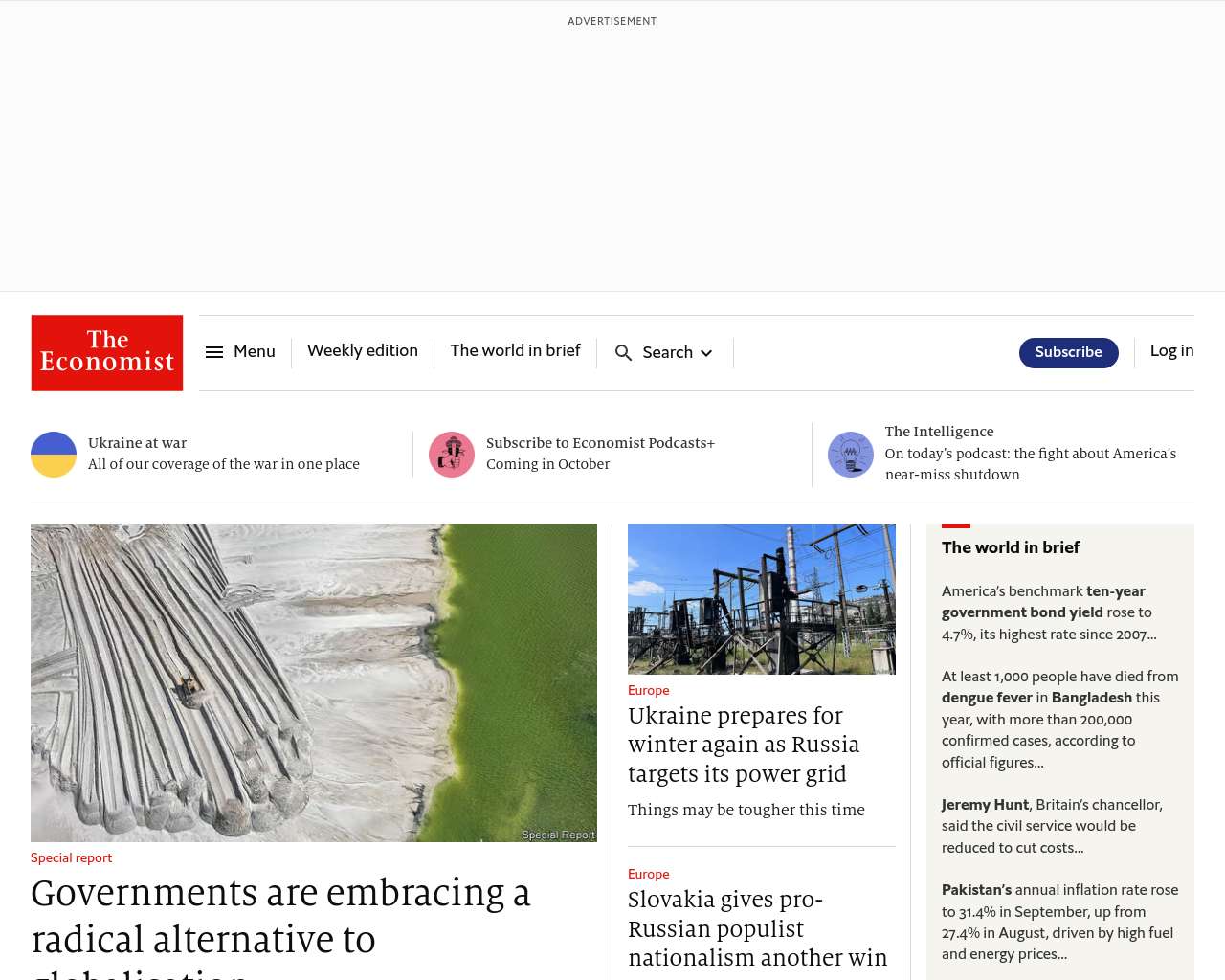This screenshot has width=1225, height=980.
Task: Click The Intelligence lightbulb icon
Action: coord(851,455)
